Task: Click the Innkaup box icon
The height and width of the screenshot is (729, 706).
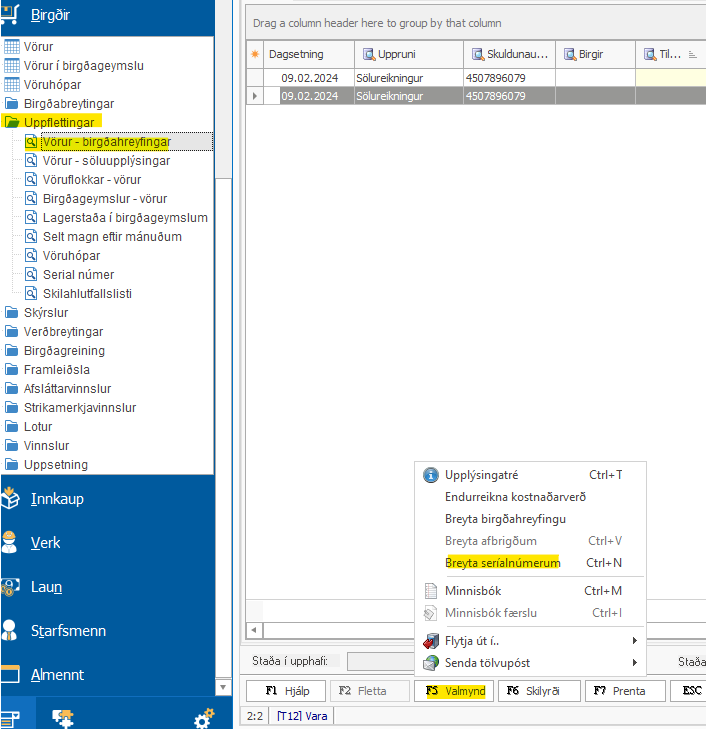Action: pyautogui.click(x=11, y=499)
